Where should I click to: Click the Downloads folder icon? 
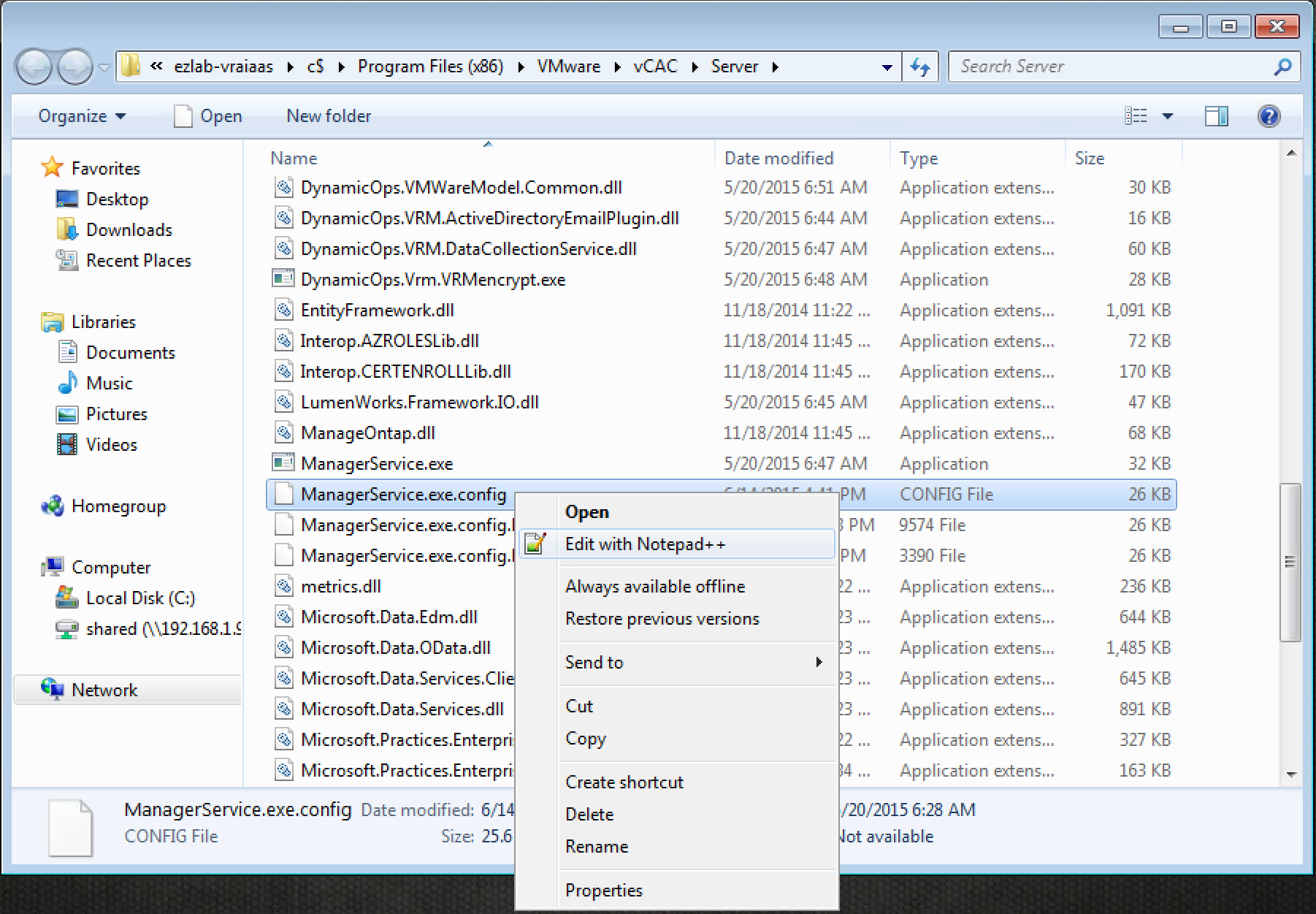click(x=67, y=229)
